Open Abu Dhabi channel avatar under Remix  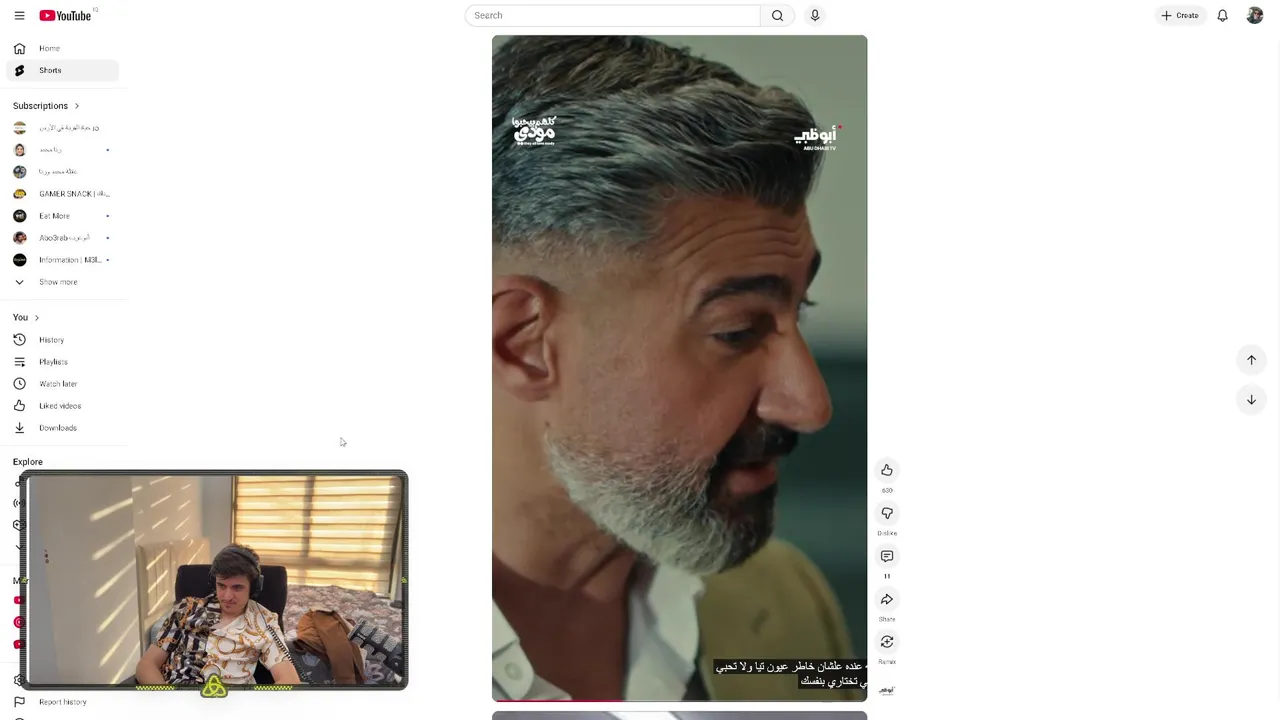pyautogui.click(x=887, y=689)
